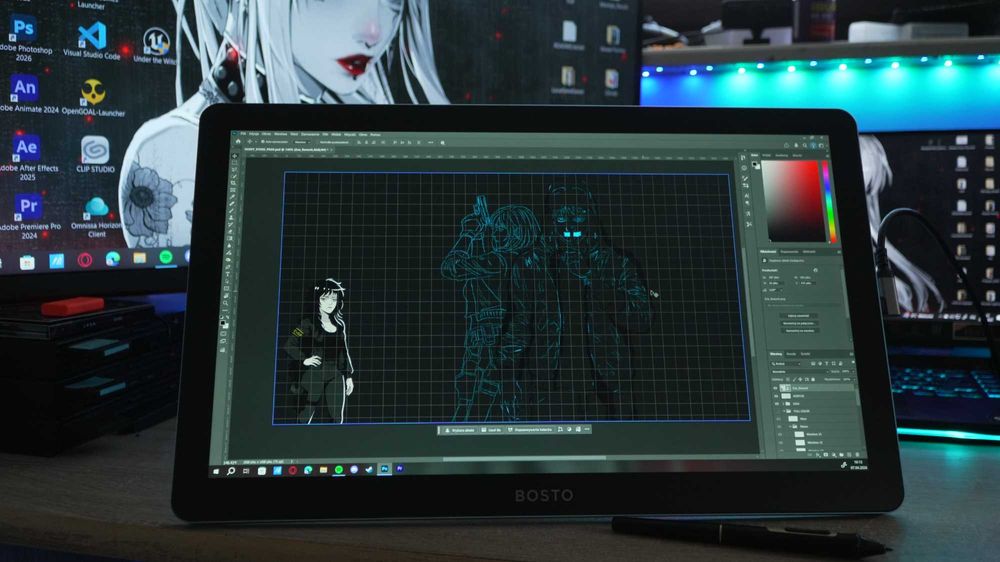Open Warstwa (Layer) menu in menu bar
The image size is (1000, 562).
pos(281,135)
